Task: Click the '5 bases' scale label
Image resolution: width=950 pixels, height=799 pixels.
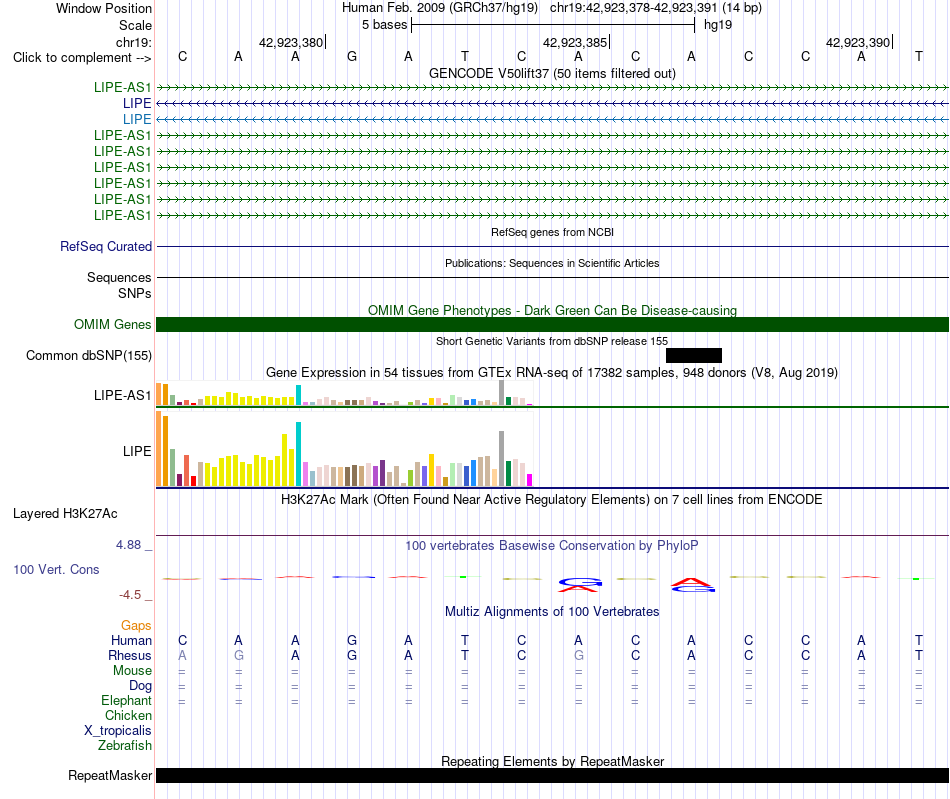Action: click(x=385, y=25)
